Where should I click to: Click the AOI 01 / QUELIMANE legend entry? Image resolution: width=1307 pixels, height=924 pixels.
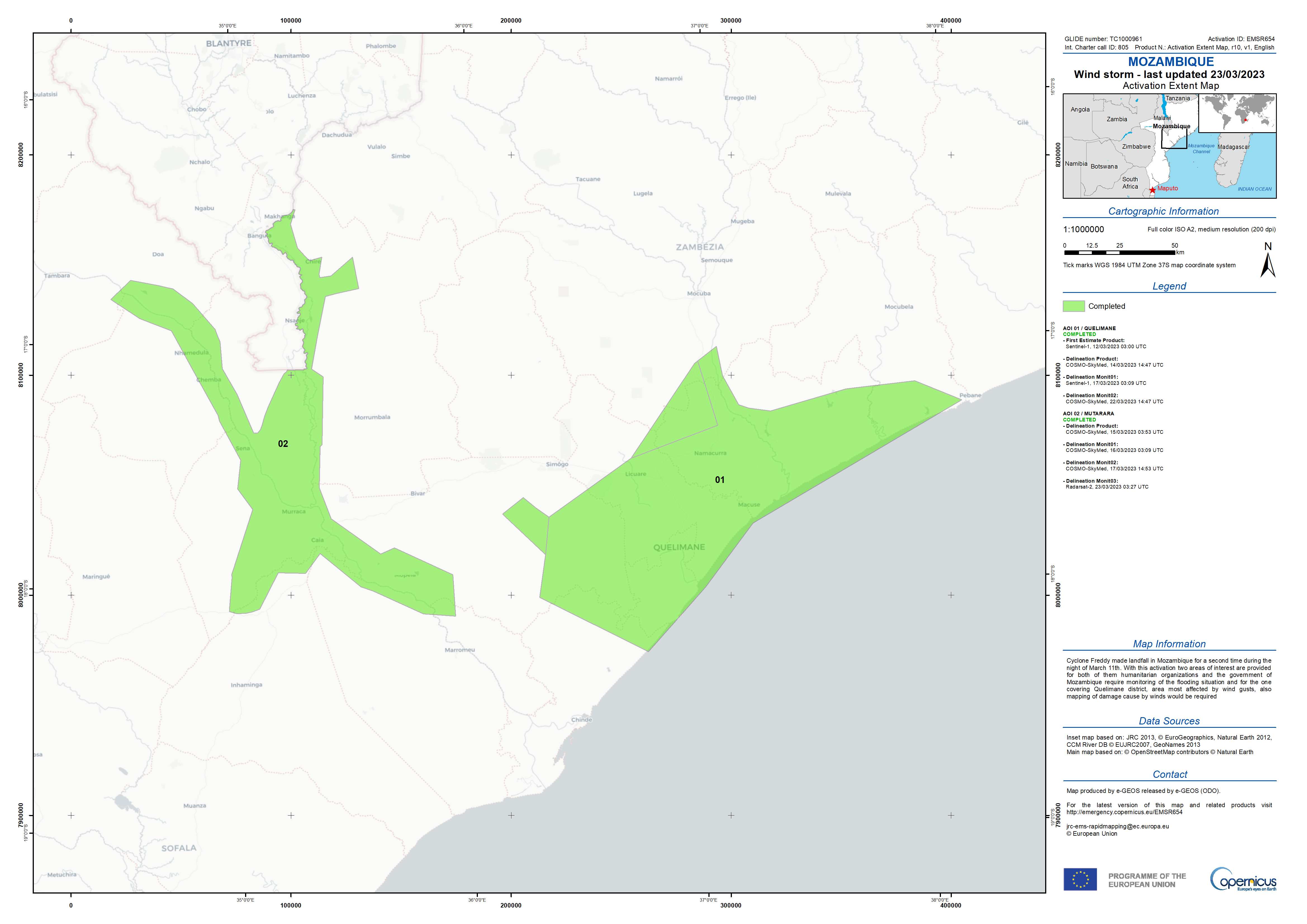[1089, 328]
